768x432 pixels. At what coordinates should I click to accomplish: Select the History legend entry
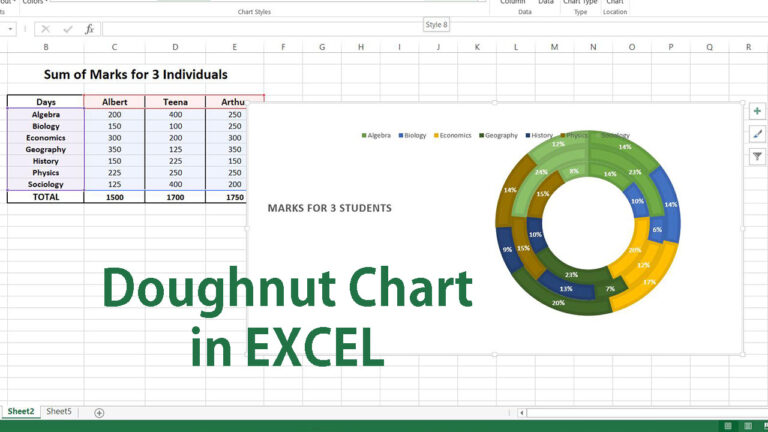point(539,136)
